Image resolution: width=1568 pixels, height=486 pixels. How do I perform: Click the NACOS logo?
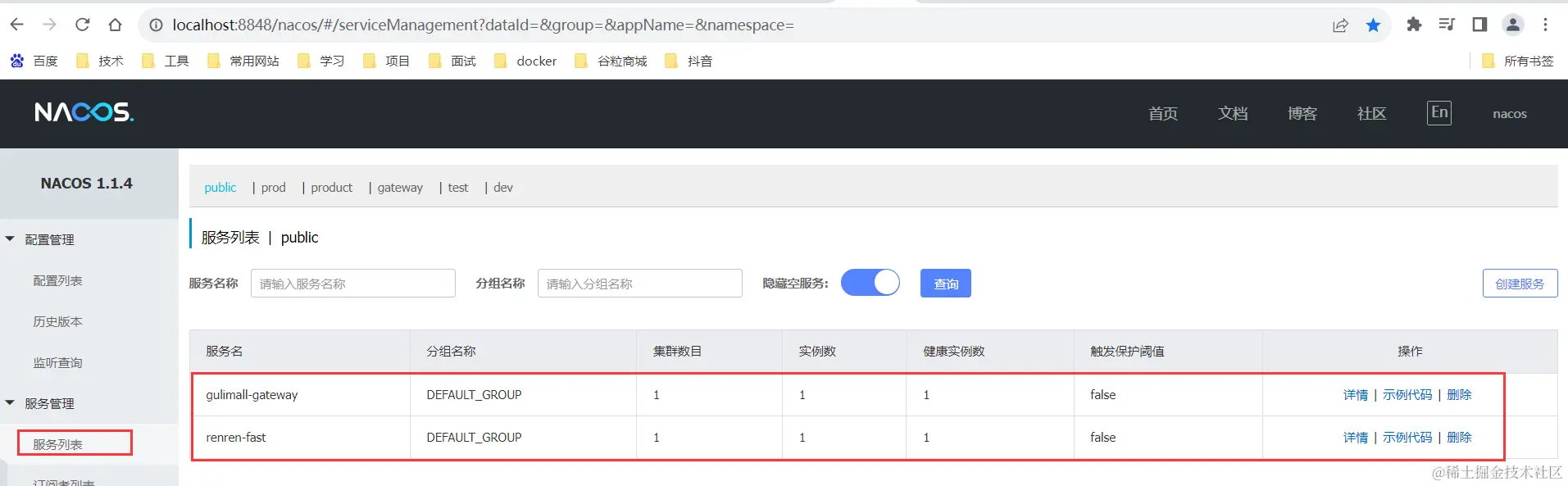pos(84,112)
